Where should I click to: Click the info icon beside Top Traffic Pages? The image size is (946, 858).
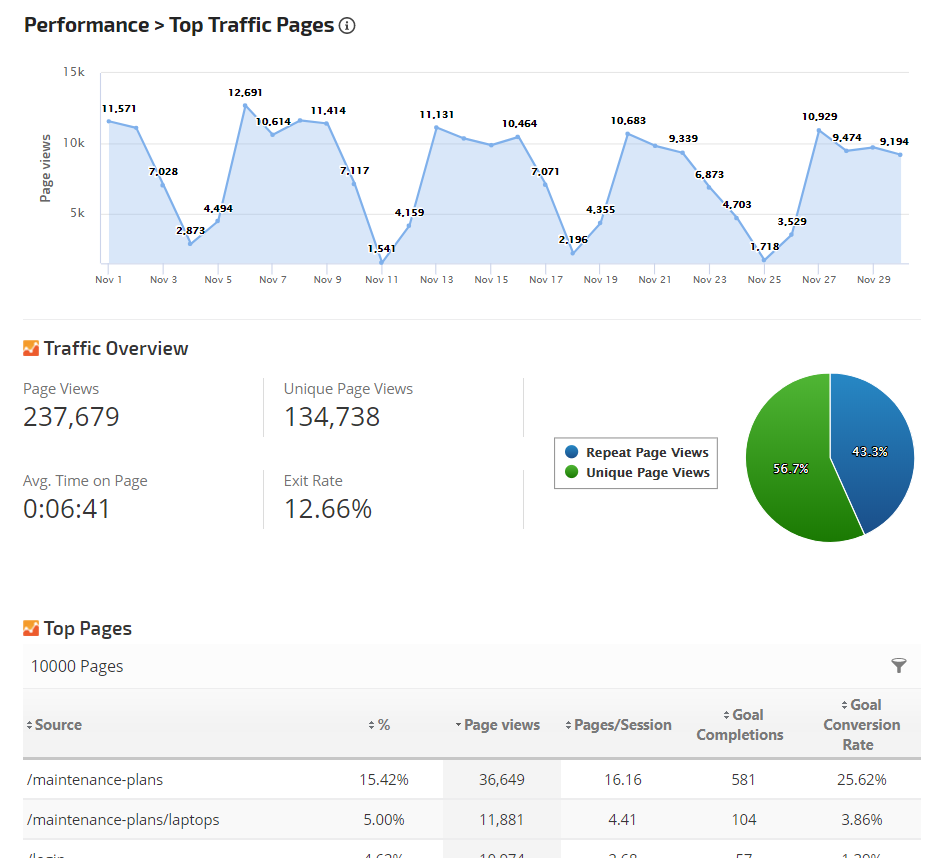click(x=347, y=26)
